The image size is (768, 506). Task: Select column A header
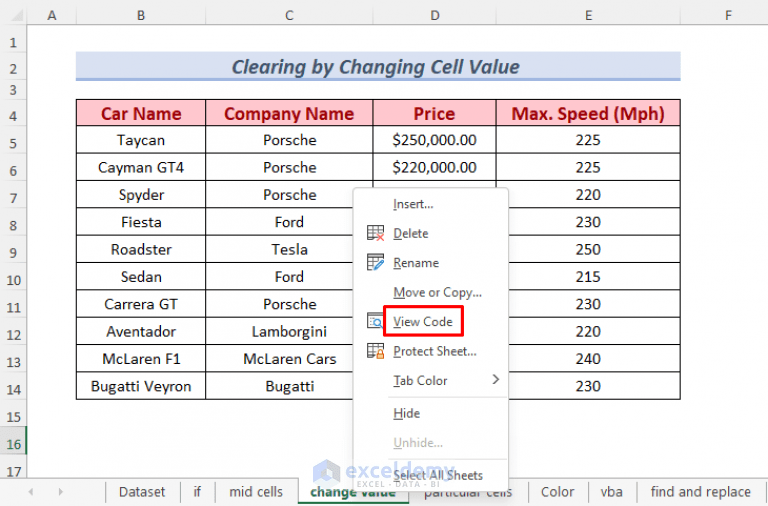click(51, 16)
